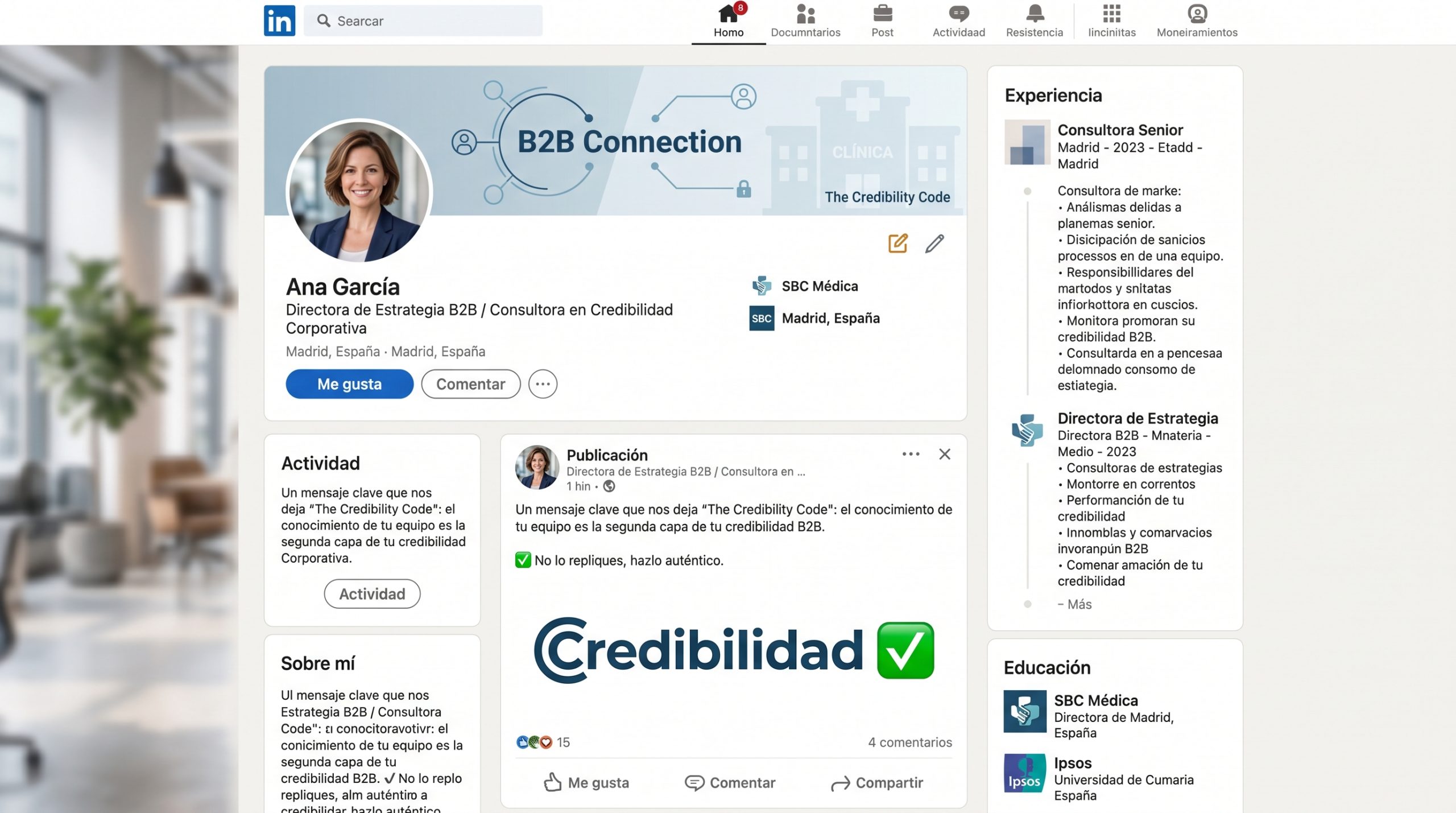
Task: Click the profile Comentar button
Action: pos(470,384)
